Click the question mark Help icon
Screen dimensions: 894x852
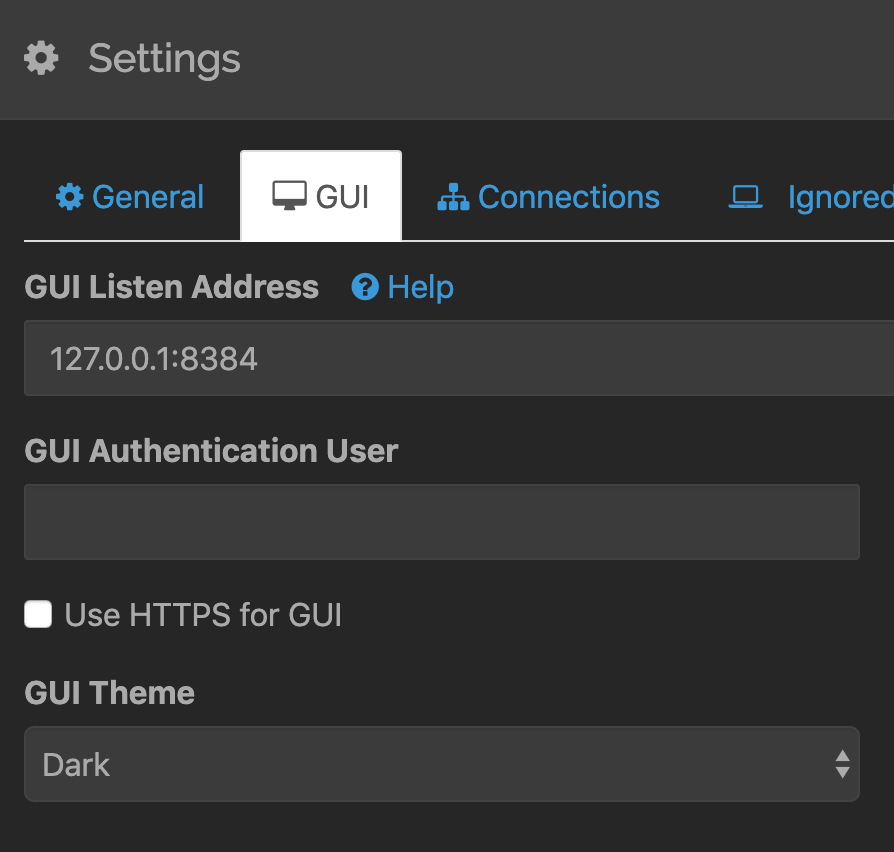coord(365,287)
